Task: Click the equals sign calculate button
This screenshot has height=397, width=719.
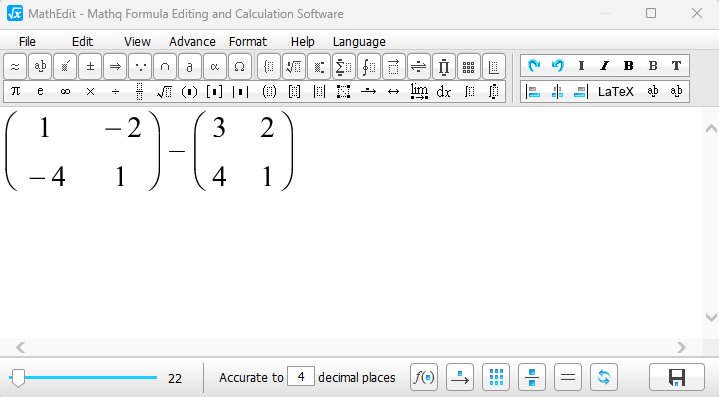Action: [568, 377]
